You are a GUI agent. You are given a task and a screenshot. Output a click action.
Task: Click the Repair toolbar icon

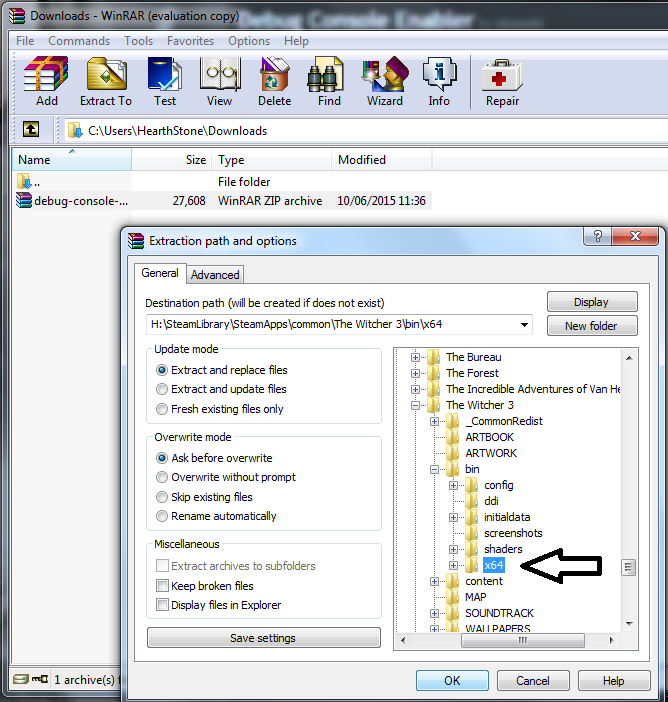click(502, 75)
